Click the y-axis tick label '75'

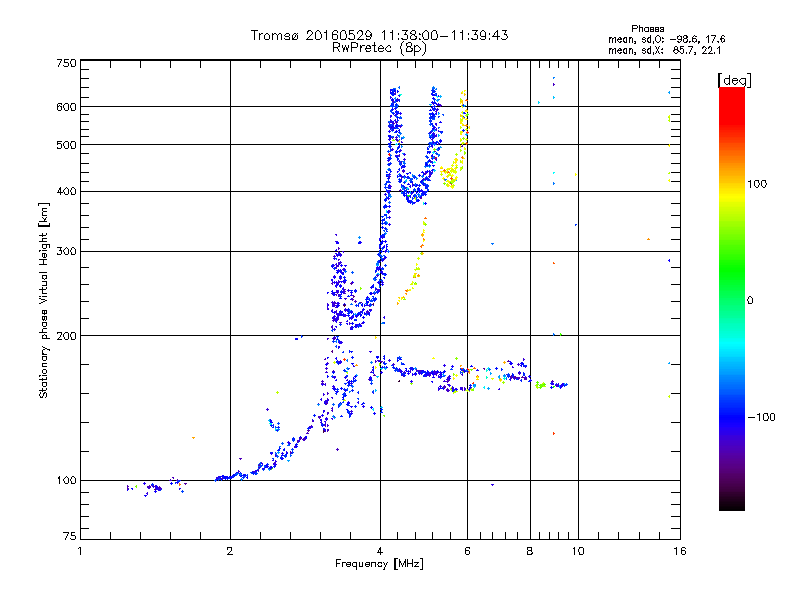(x=70, y=536)
